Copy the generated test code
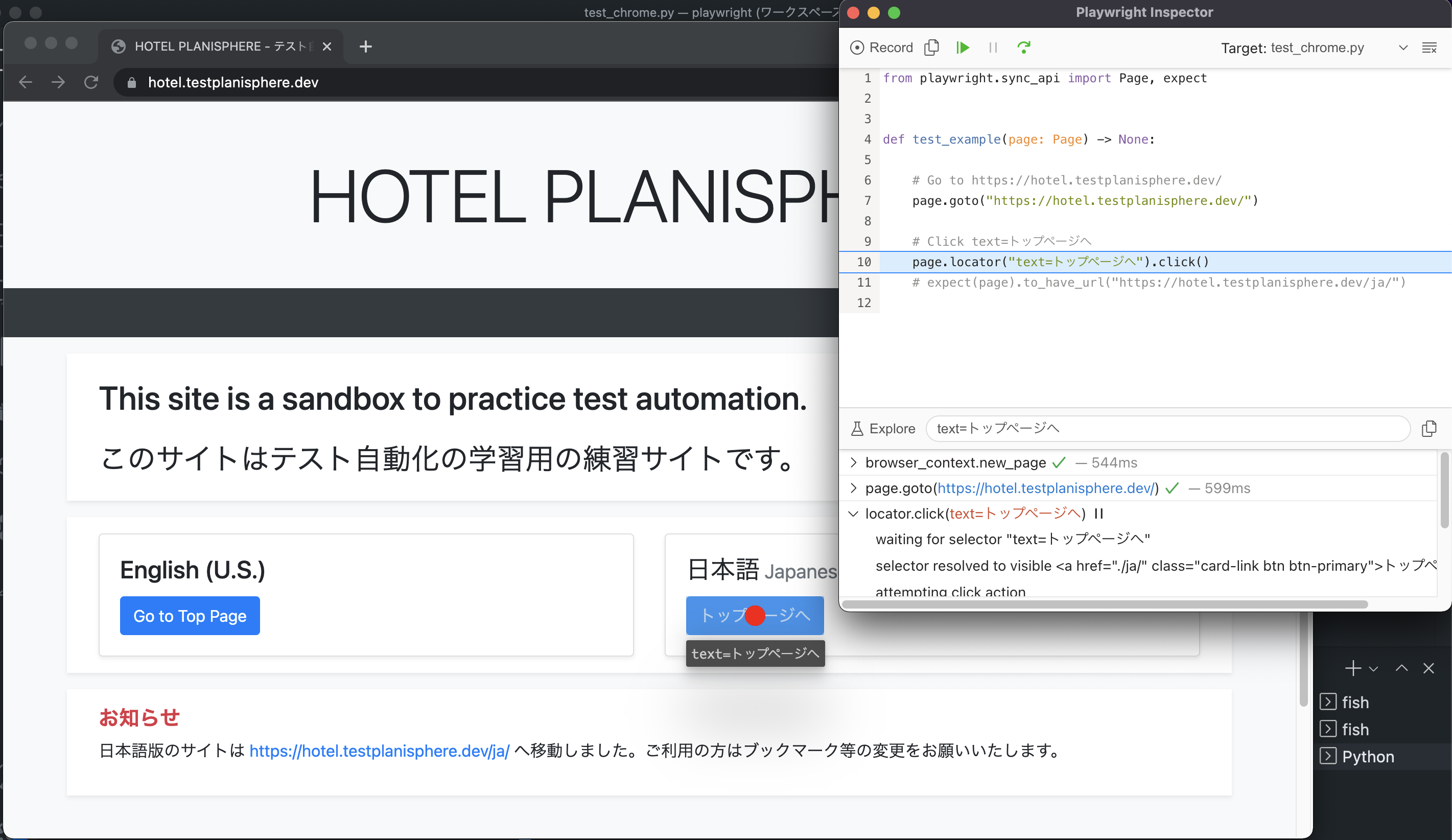 (x=932, y=47)
